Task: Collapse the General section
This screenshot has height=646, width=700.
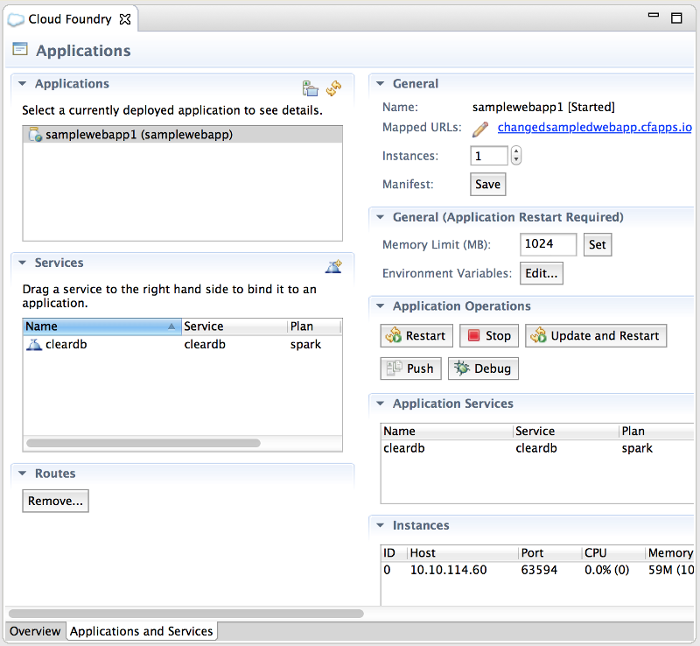Action: tap(380, 83)
